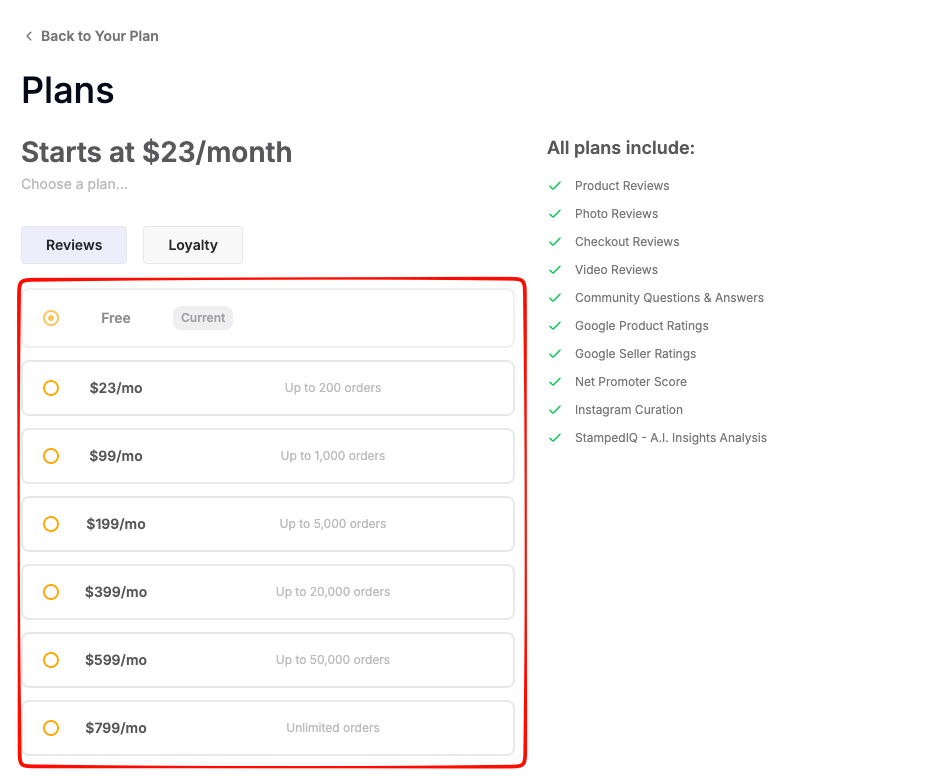Click the checkmark beside Photo Reviews
931x780 pixels.
point(555,214)
